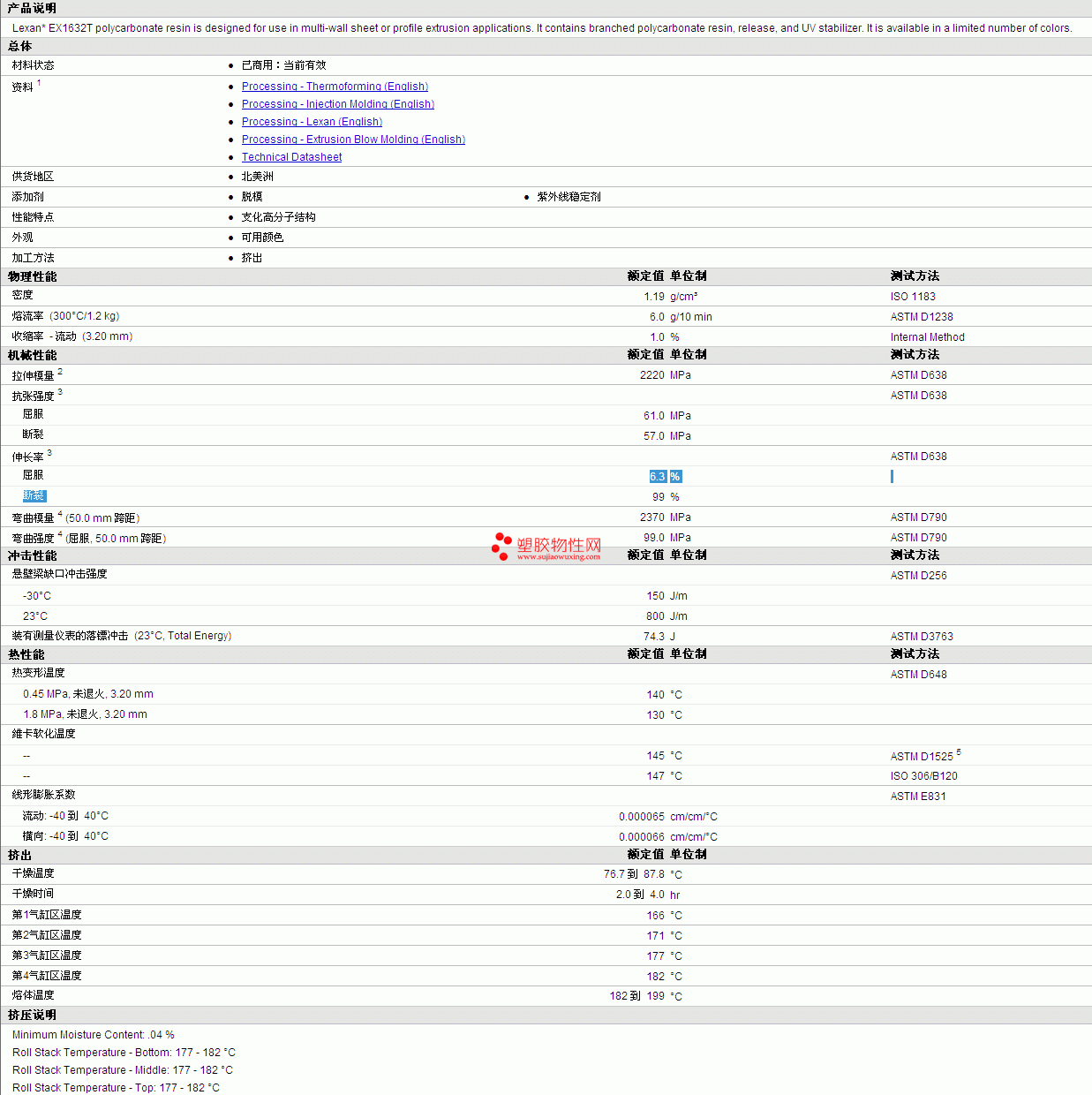This screenshot has height=1095, width=1092.
Task: Click ASTM D3763 test method
Action: pyautogui.click(x=922, y=637)
